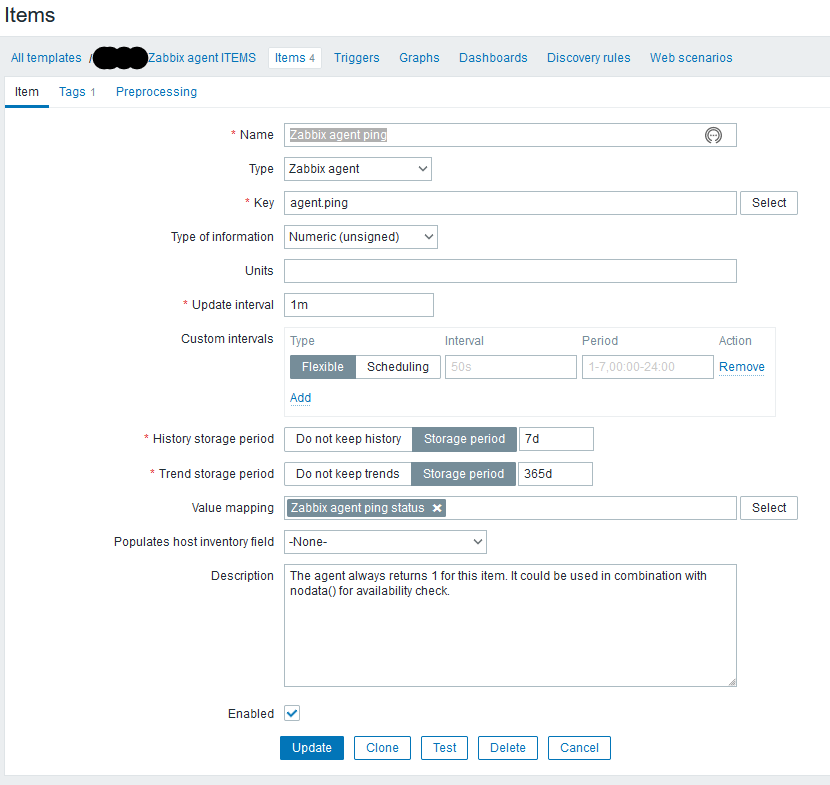The height and width of the screenshot is (785, 830).
Task: Remove the custom interval row
Action: (741, 367)
